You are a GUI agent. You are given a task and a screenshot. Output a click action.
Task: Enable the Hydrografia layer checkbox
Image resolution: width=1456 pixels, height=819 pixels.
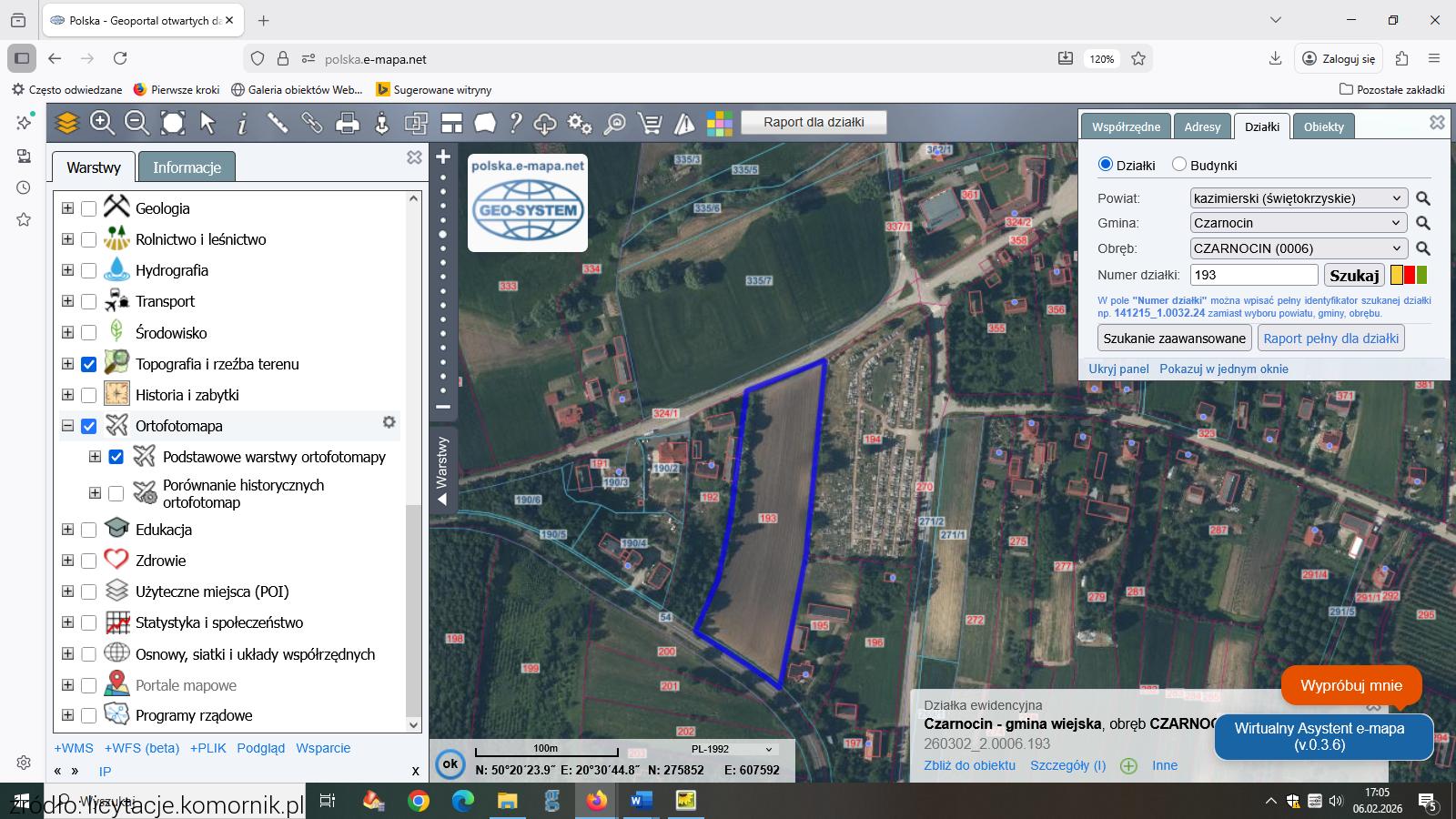click(88, 270)
